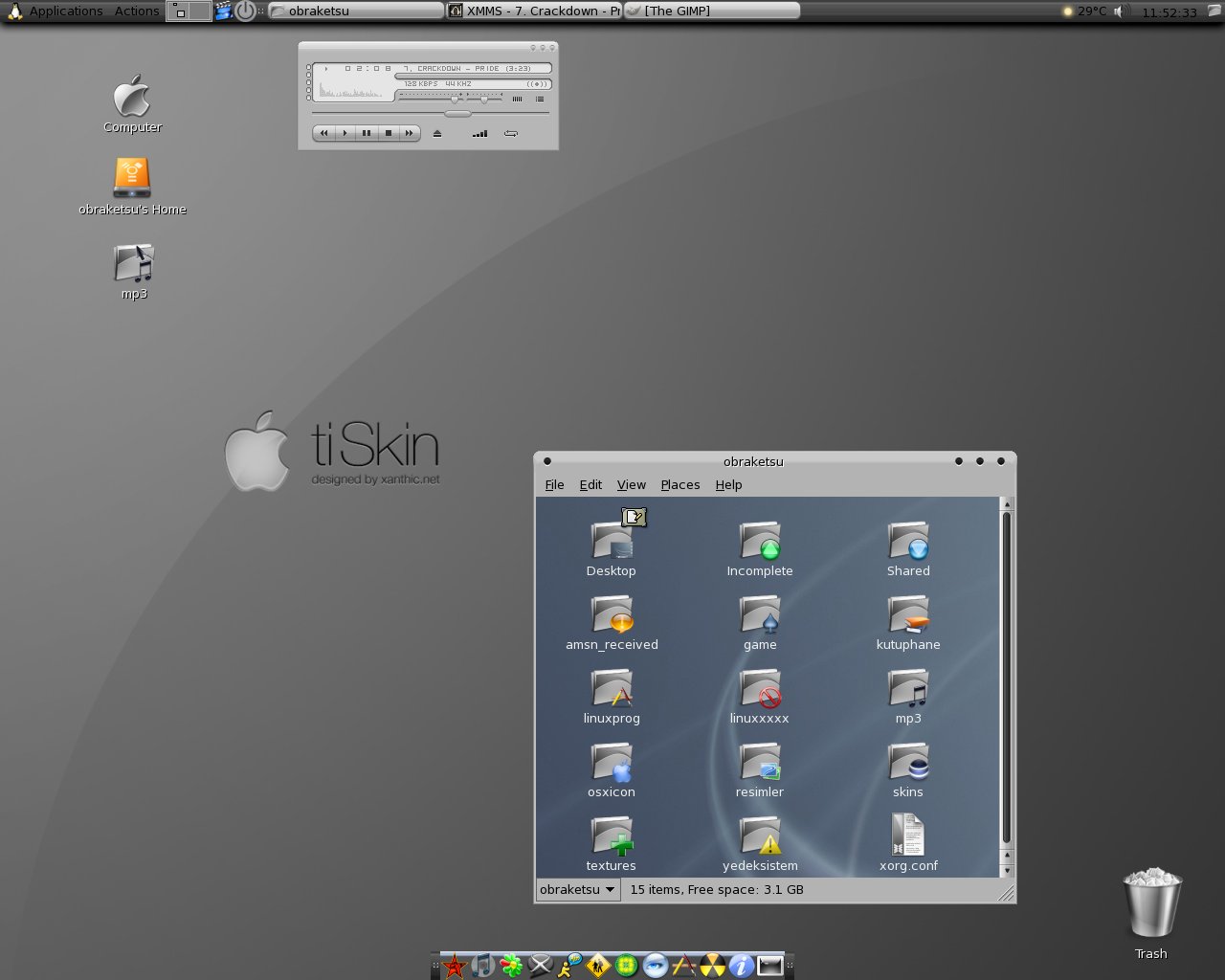
Task: Click the workspace switcher in top panel
Action: [x=189, y=11]
